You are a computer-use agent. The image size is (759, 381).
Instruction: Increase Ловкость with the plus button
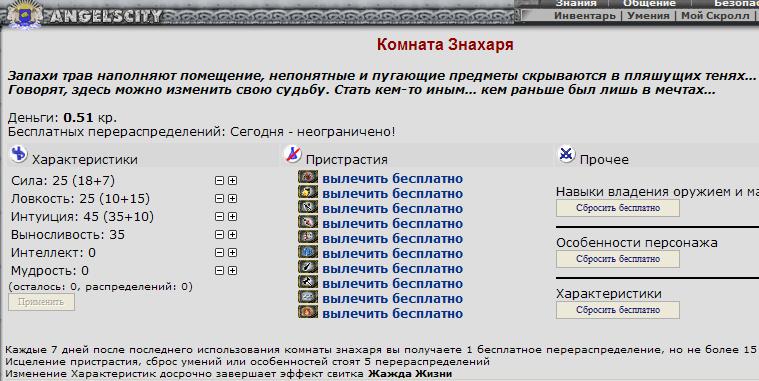232,198
